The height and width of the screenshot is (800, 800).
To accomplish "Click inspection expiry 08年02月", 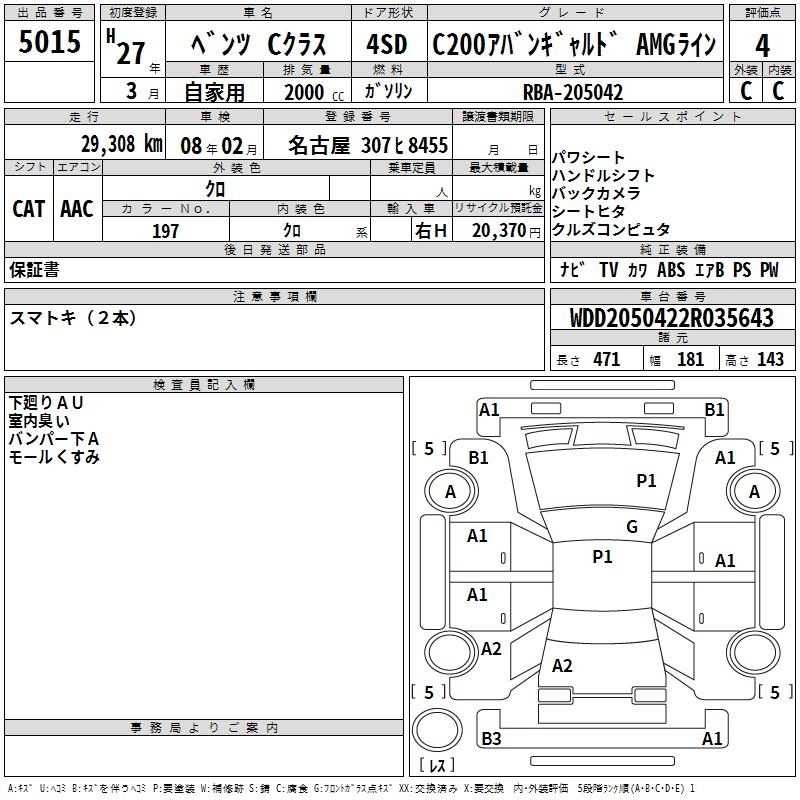I will coord(219,146).
